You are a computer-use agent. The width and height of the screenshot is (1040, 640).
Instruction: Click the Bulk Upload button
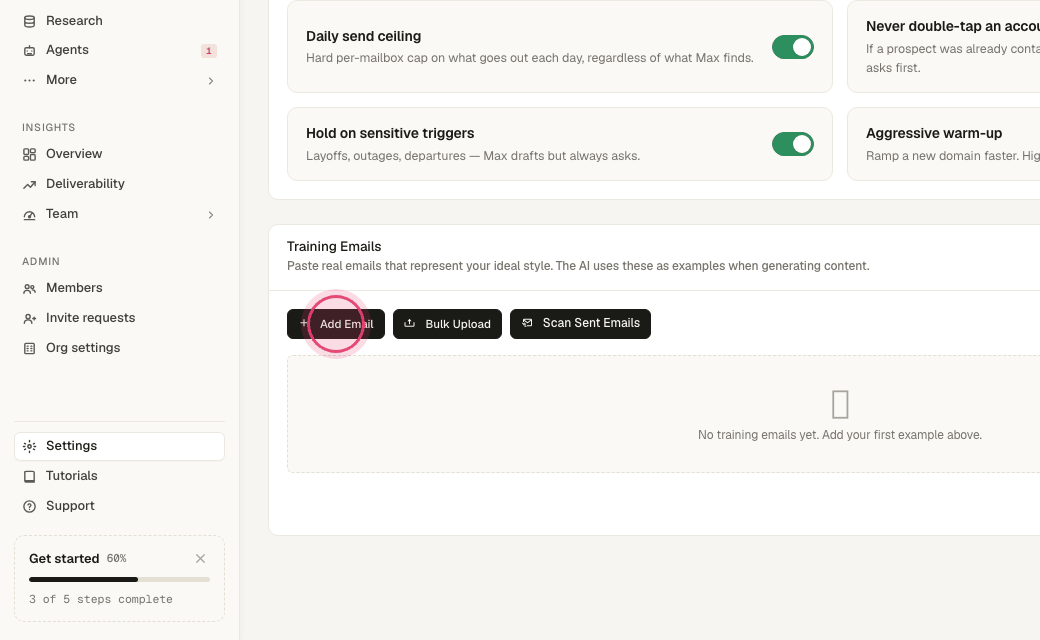coord(447,324)
